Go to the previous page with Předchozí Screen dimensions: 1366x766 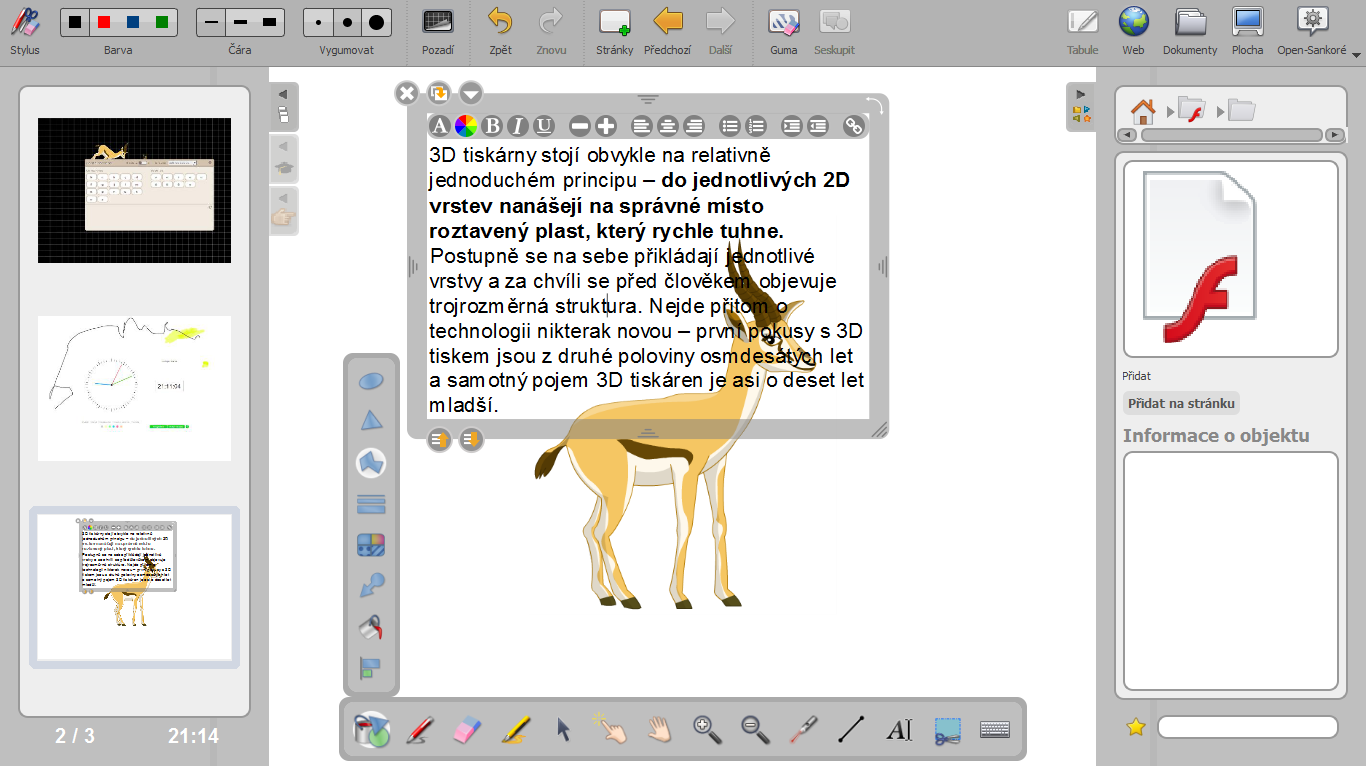pos(667,31)
